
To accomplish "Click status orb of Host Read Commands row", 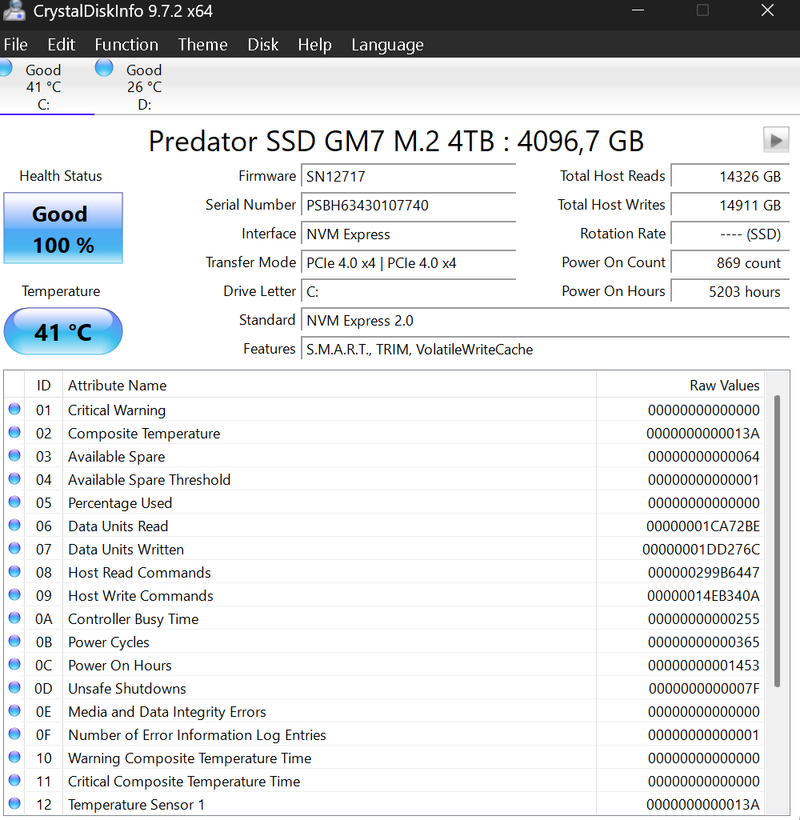I will pyautogui.click(x=15, y=572).
